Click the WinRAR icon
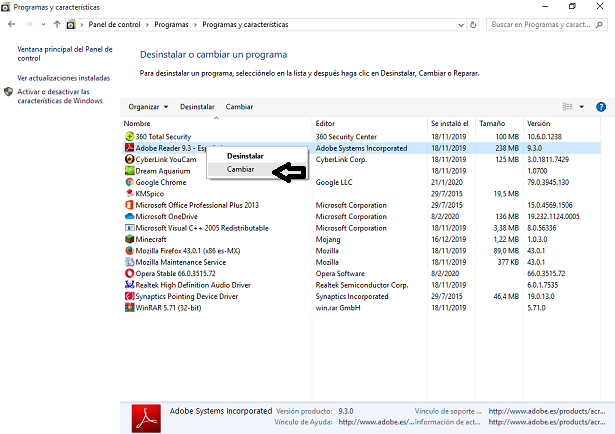 pos(129,307)
